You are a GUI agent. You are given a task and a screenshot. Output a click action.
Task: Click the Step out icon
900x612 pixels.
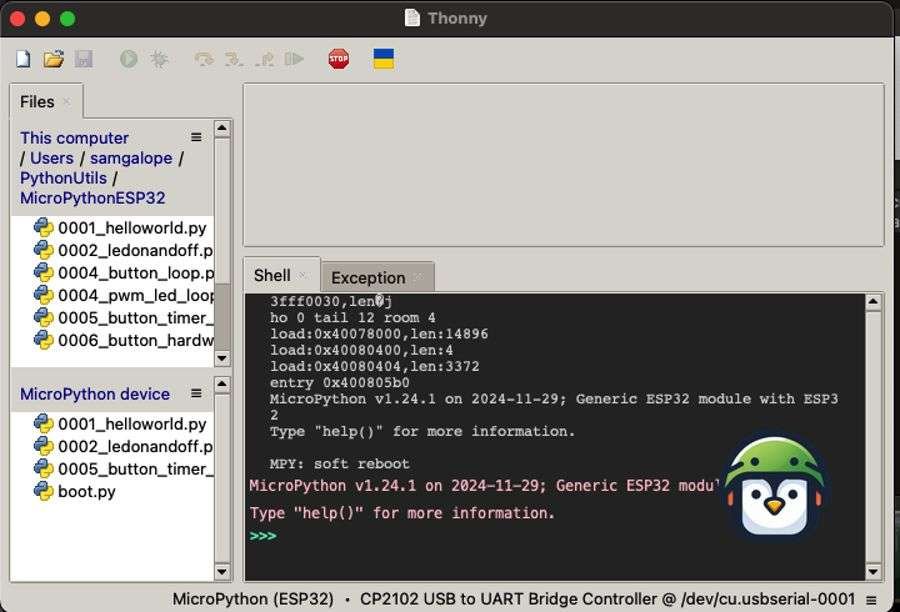[x=265, y=59]
